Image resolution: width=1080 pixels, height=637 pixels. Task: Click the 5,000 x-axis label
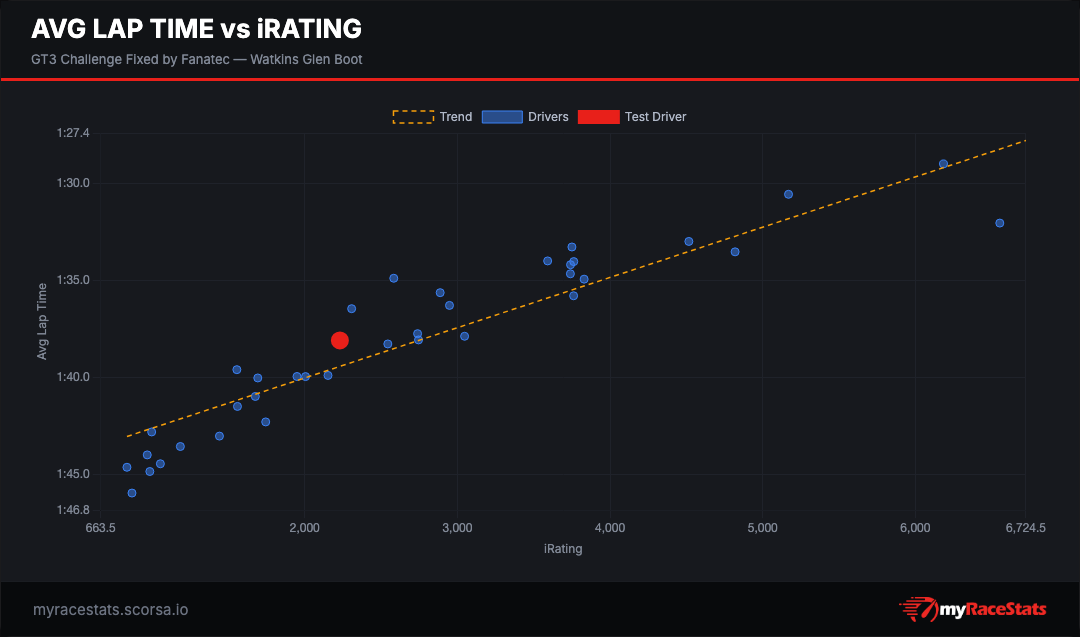click(x=762, y=528)
